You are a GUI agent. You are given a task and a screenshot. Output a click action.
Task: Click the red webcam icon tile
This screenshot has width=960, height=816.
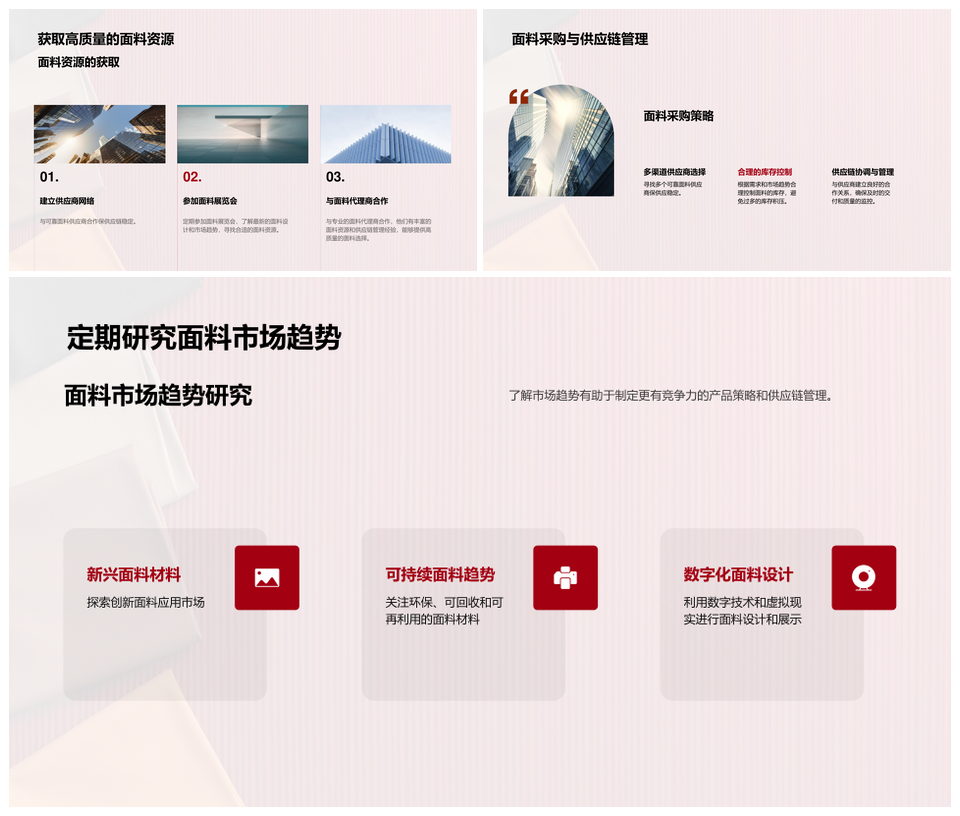pos(863,577)
